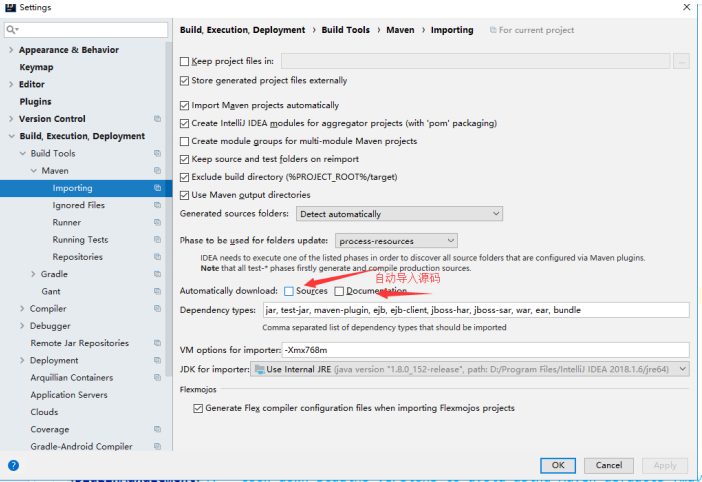Expand the Editor tree node

click(11, 84)
